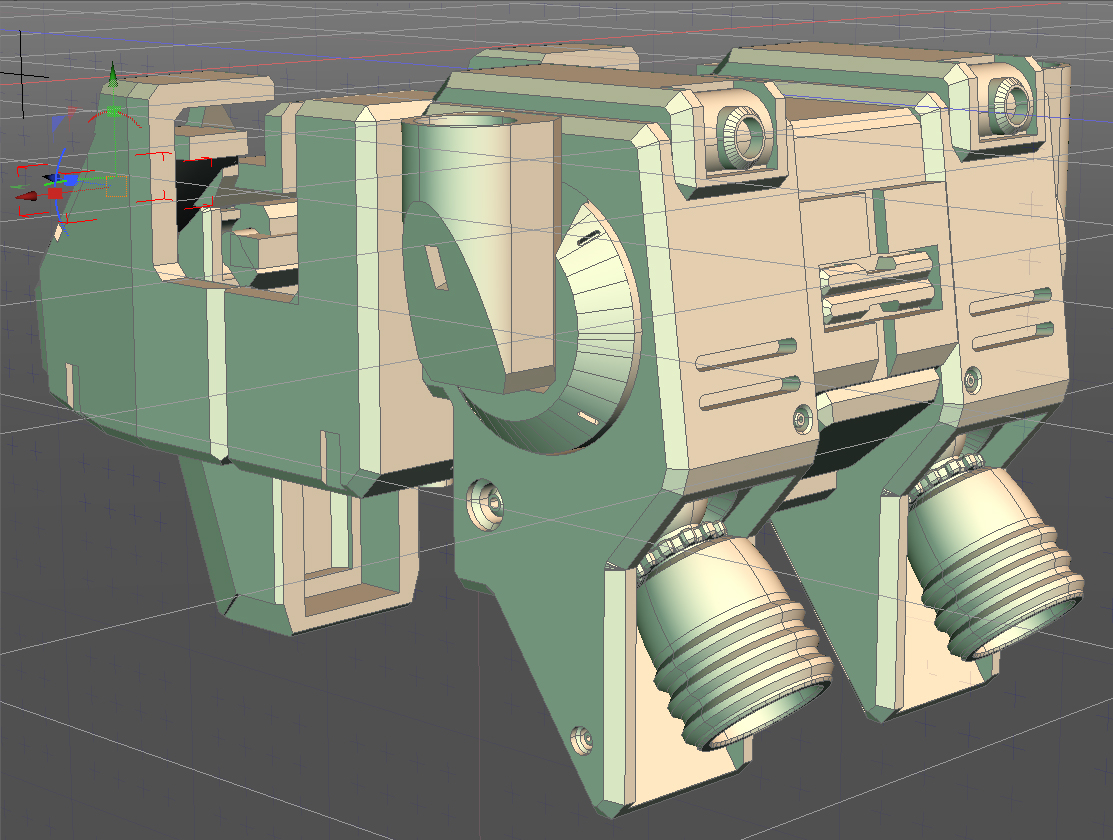Click the red X-axis arrow cone of the gizmo
The image size is (1113, 840).
coord(27,196)
